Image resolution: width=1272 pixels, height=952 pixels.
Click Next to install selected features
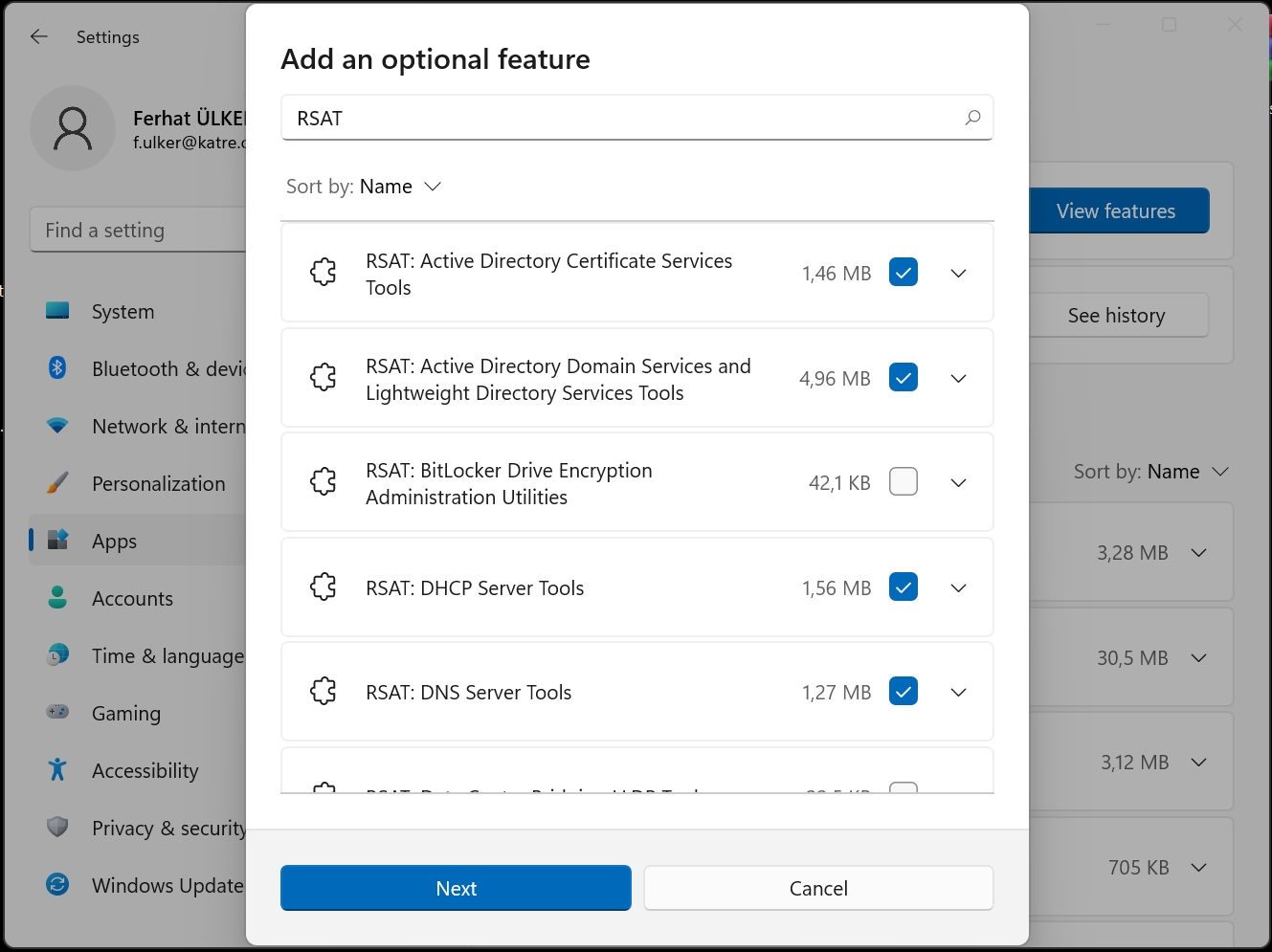(x=456, y=888)
